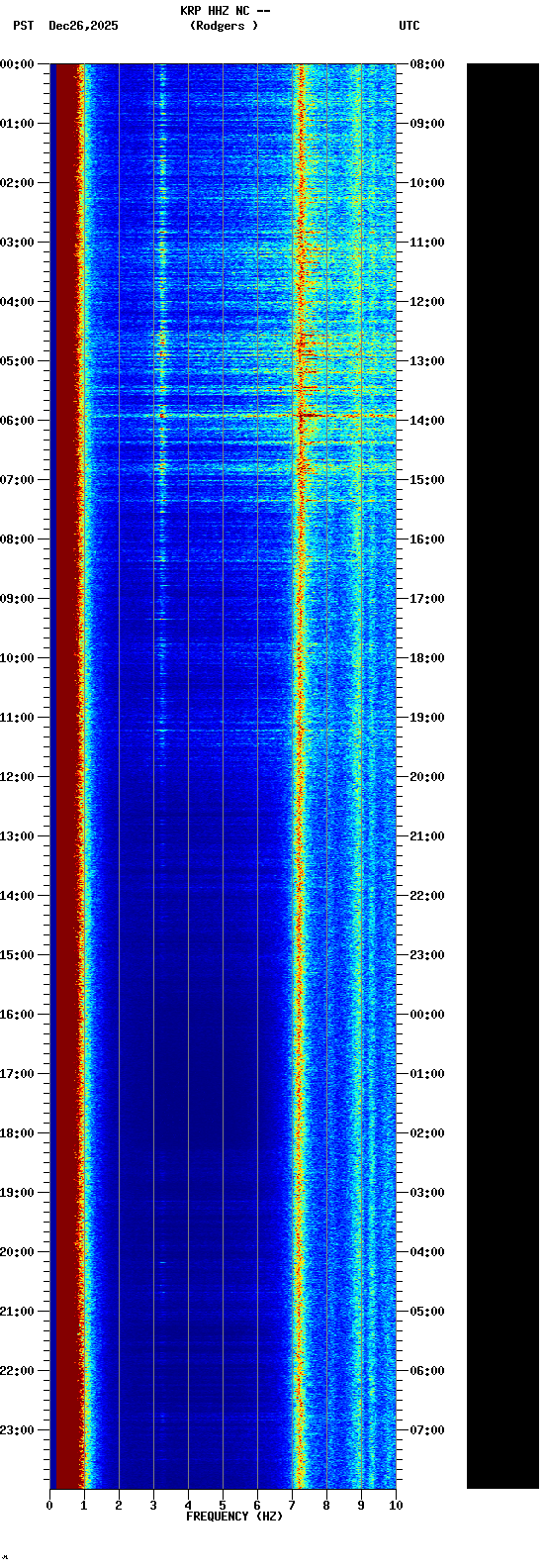Select the 06:00 label on PST axis
Image resolution: width=546 pixels, height=1568 pixels.
[17, 421]
